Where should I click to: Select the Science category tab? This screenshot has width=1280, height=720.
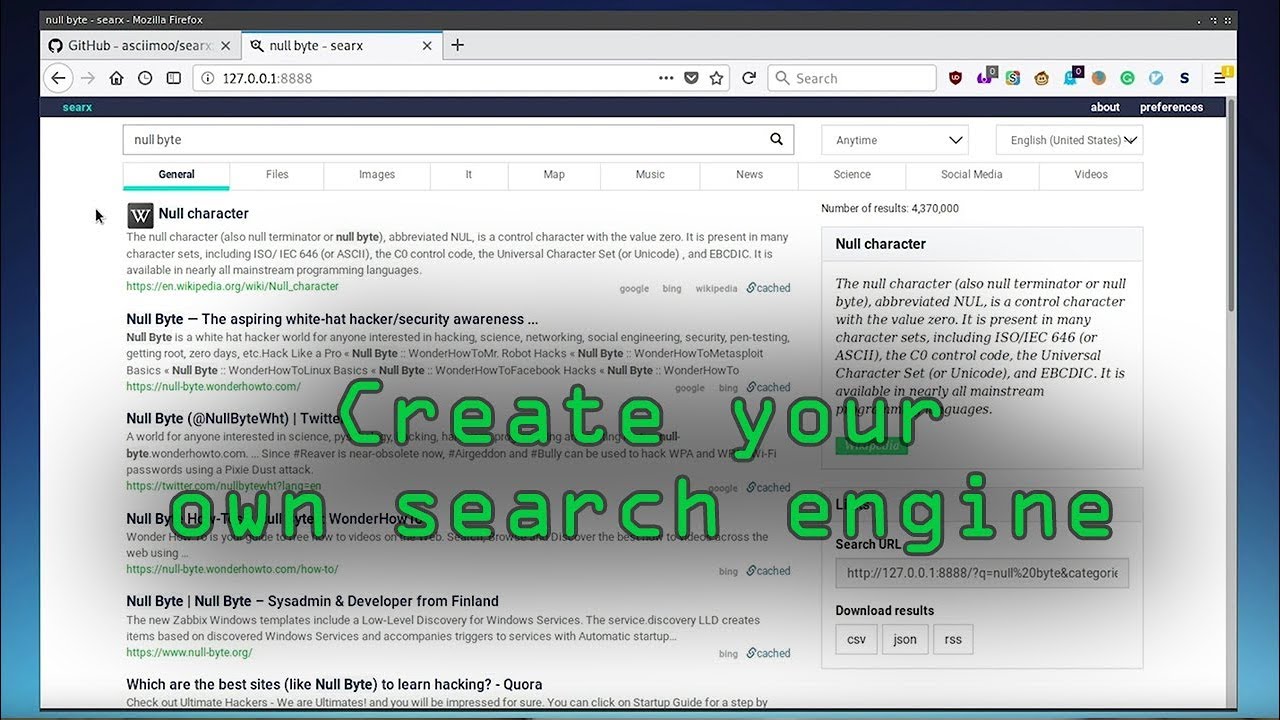[x=852, y=175]
